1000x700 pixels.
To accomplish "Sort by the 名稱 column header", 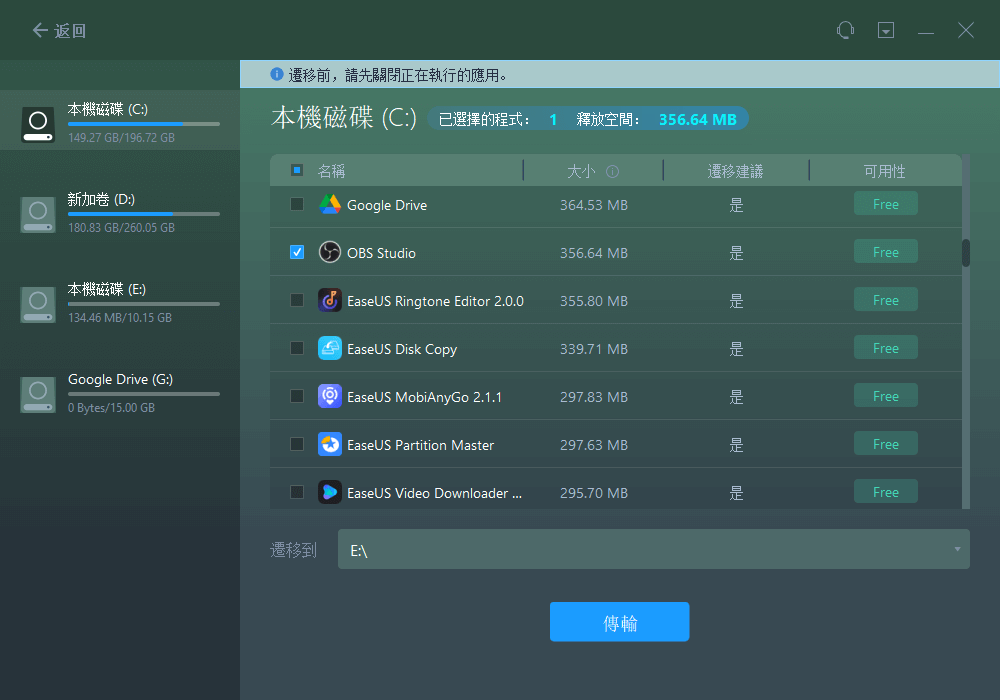I will coord(332,171).
